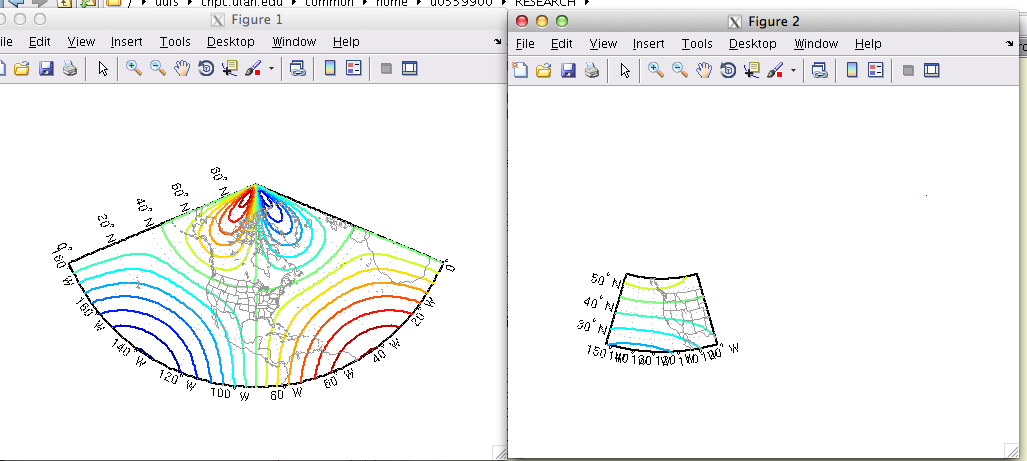Screen dimensions: 1027x461
Task: Click dock arrow at Figure 1 menu bar end
Action: click(x=498, y=42)
